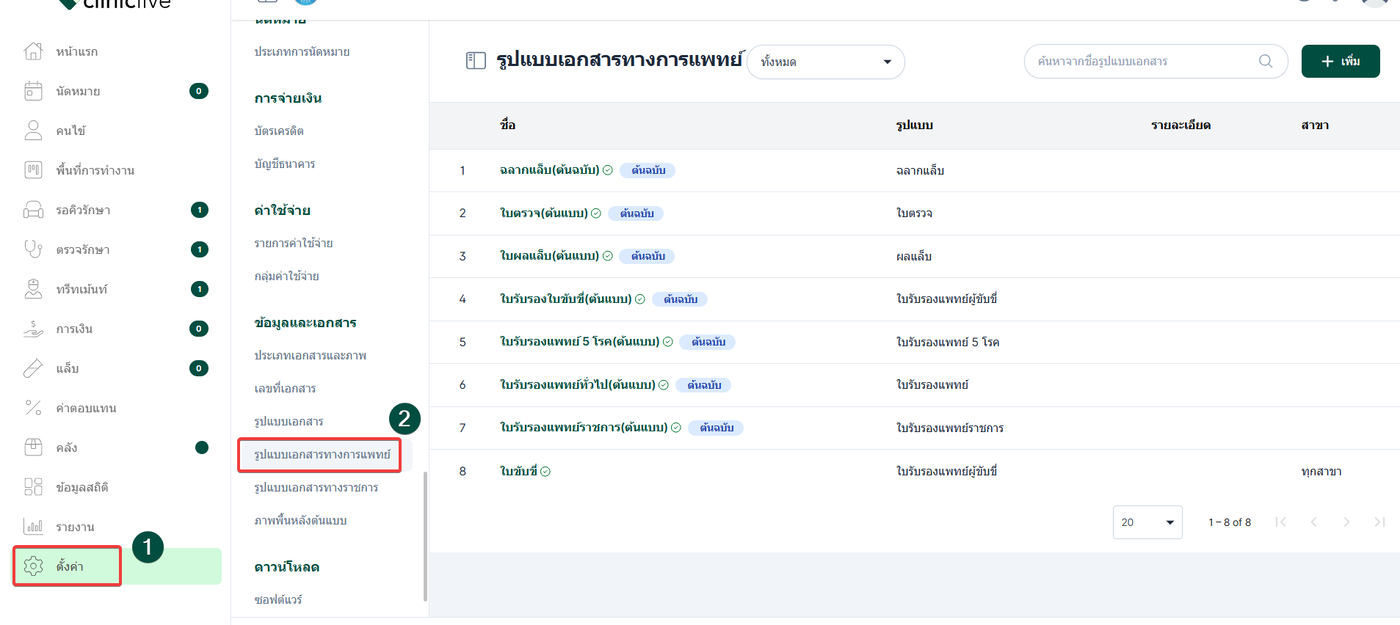Image resolution: width=1400 pixels, height=625 pixels.
Task: Open the bar chart icon for รายงาน
Action: coord(33,526)
